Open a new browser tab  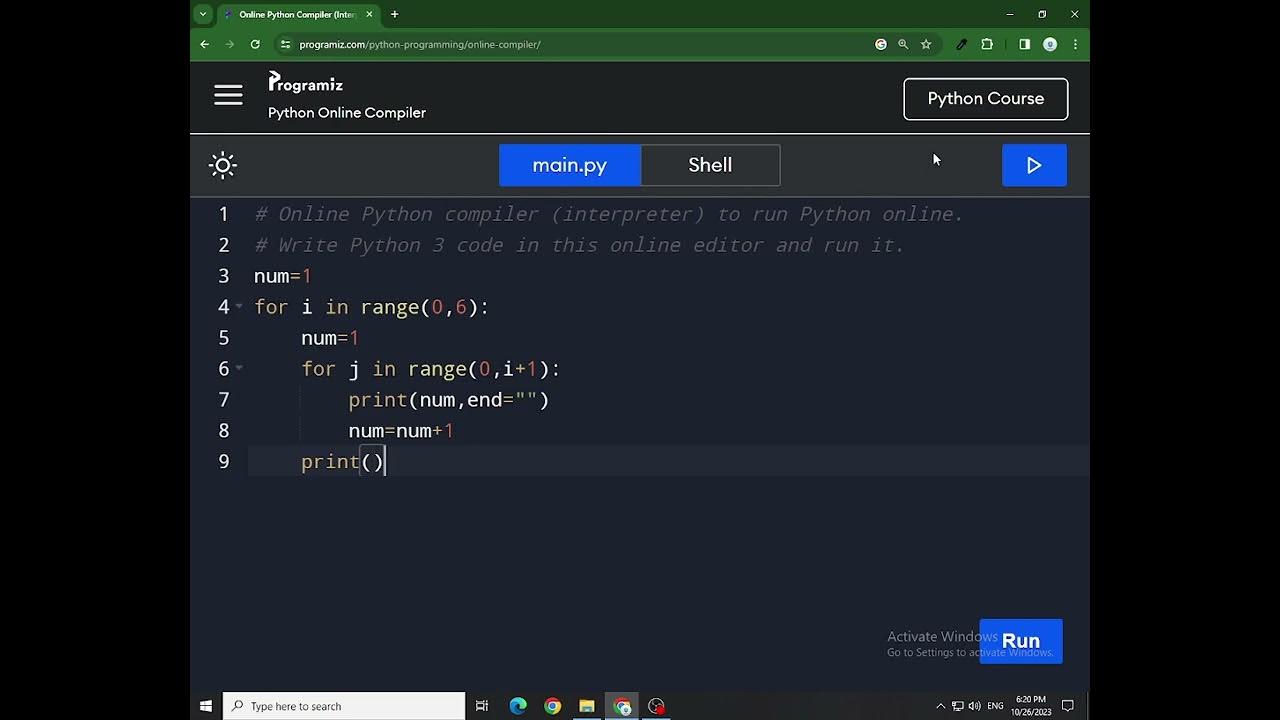[395, 14]
